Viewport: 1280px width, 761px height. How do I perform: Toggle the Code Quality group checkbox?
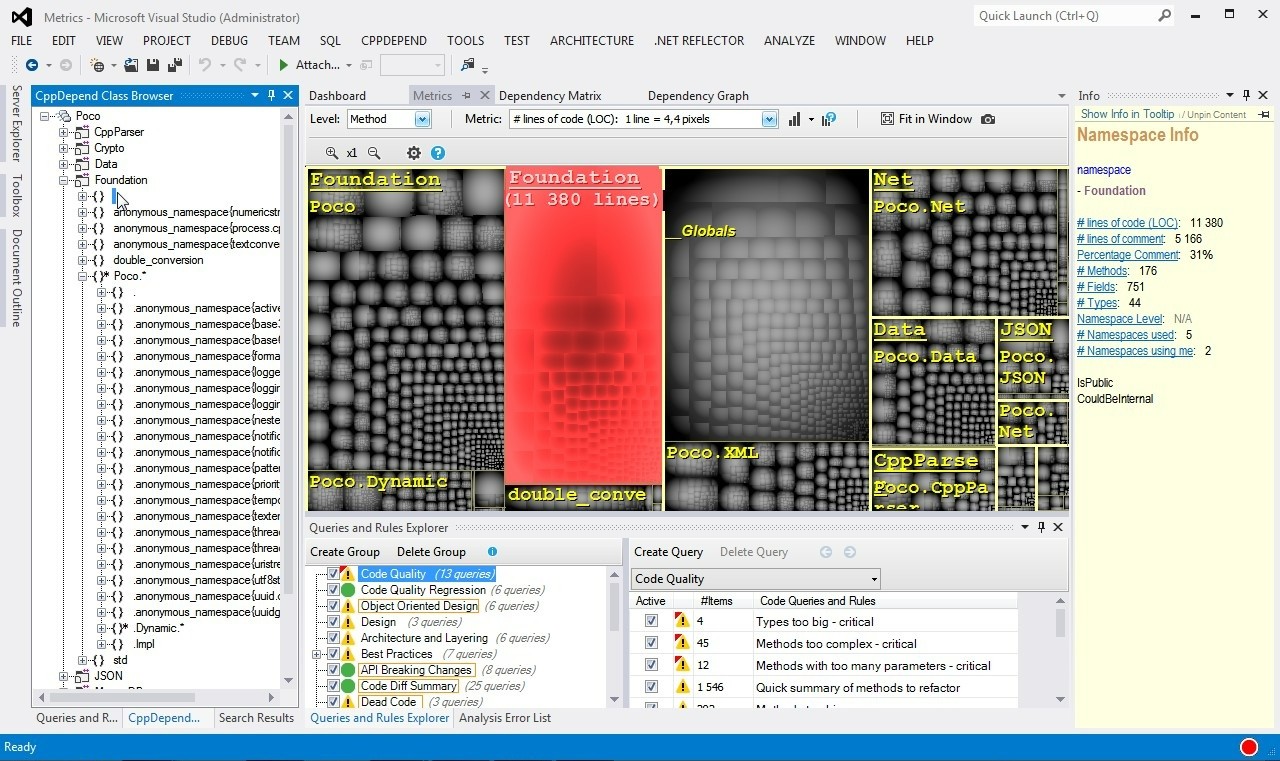[x=333, y=574]
